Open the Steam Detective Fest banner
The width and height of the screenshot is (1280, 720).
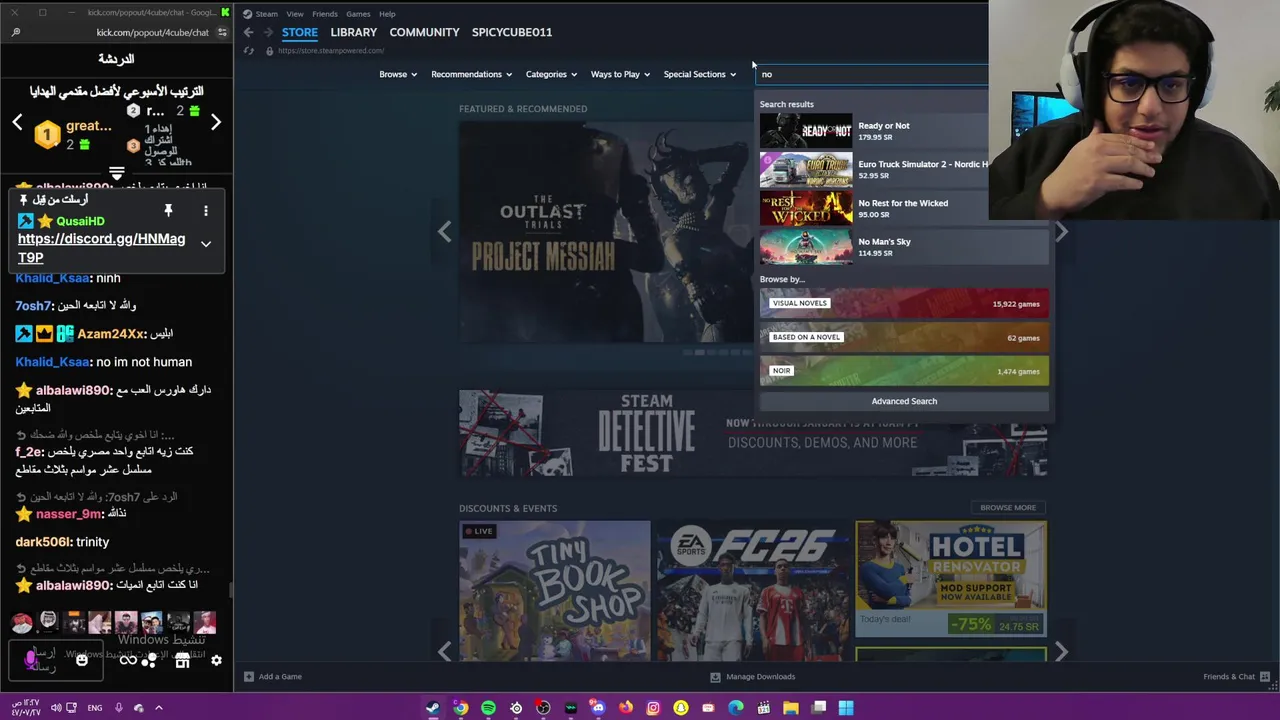click(x=752, y=433)
